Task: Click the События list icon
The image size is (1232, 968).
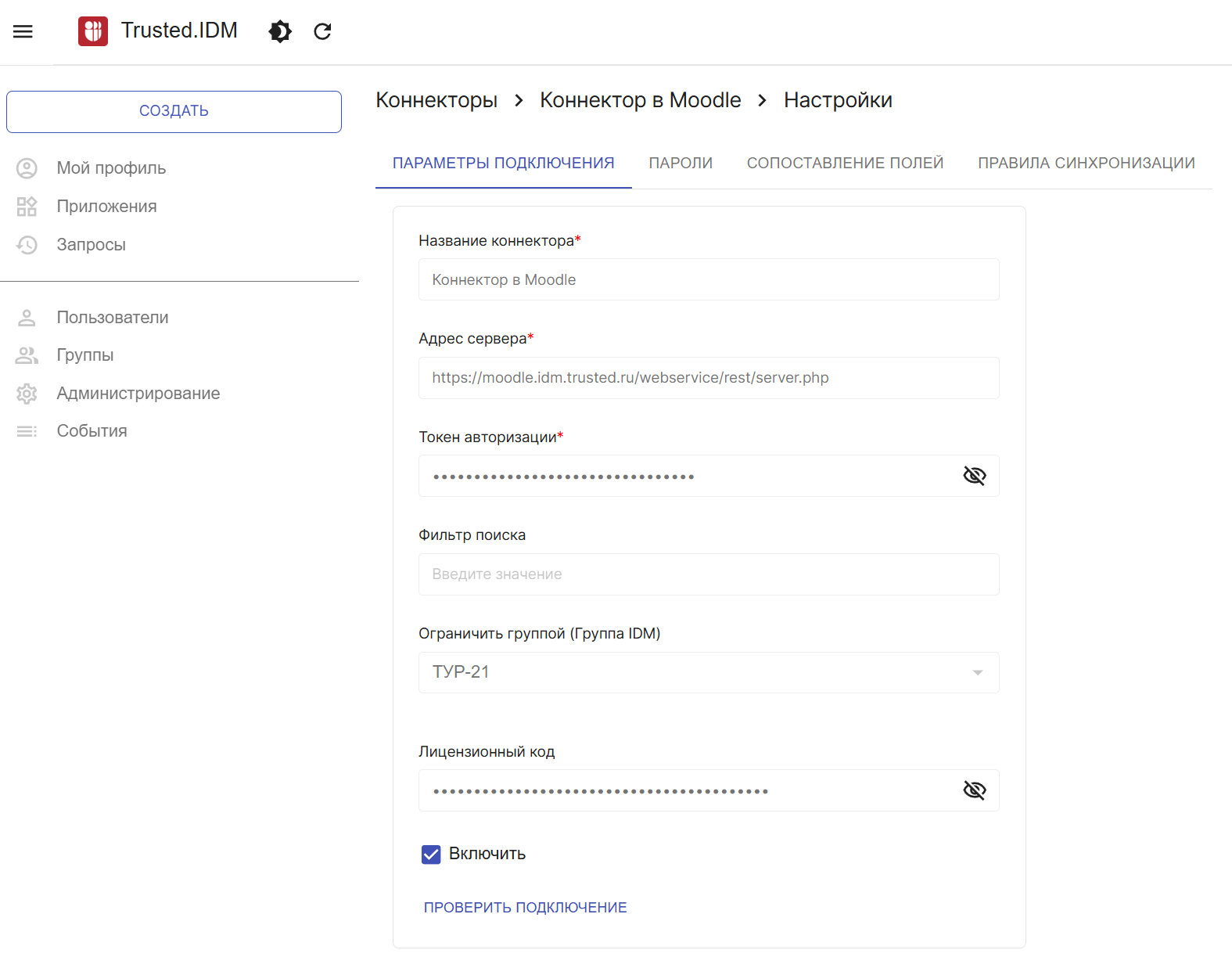Action: [x=27, y=431]
